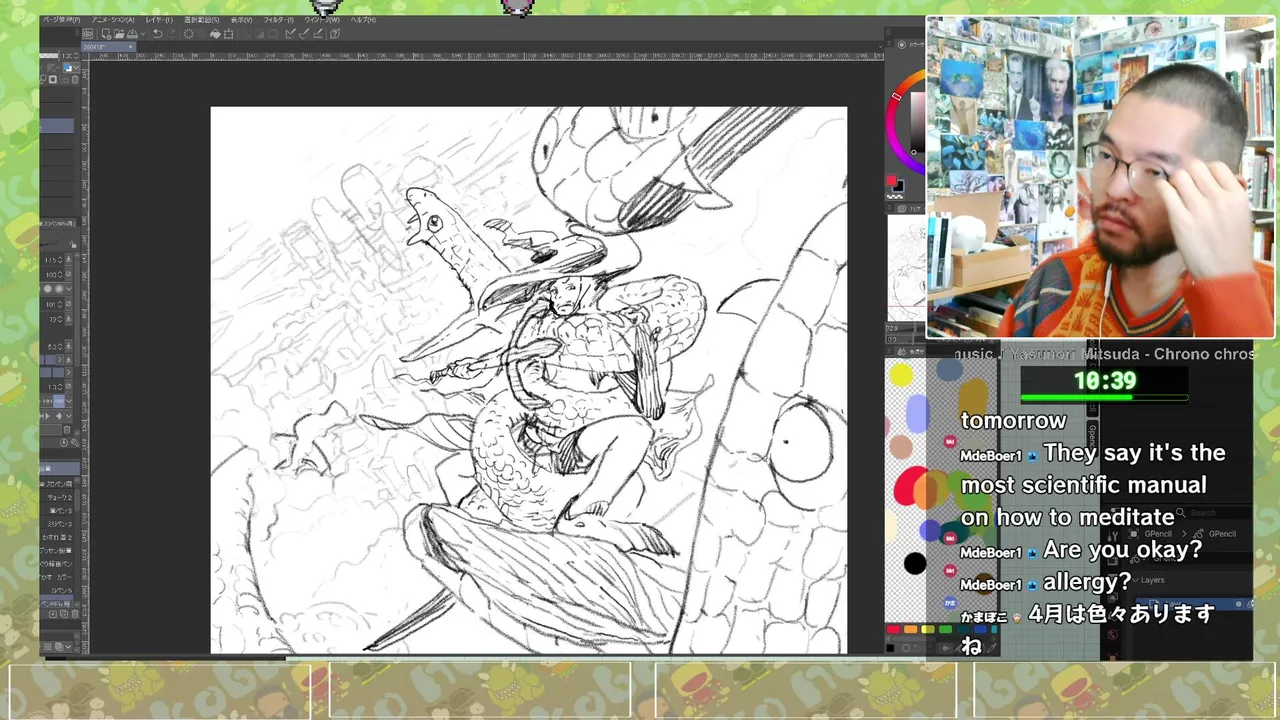Open the レイヤー(L) menu
1280x720 pixels.
[159, 20]
